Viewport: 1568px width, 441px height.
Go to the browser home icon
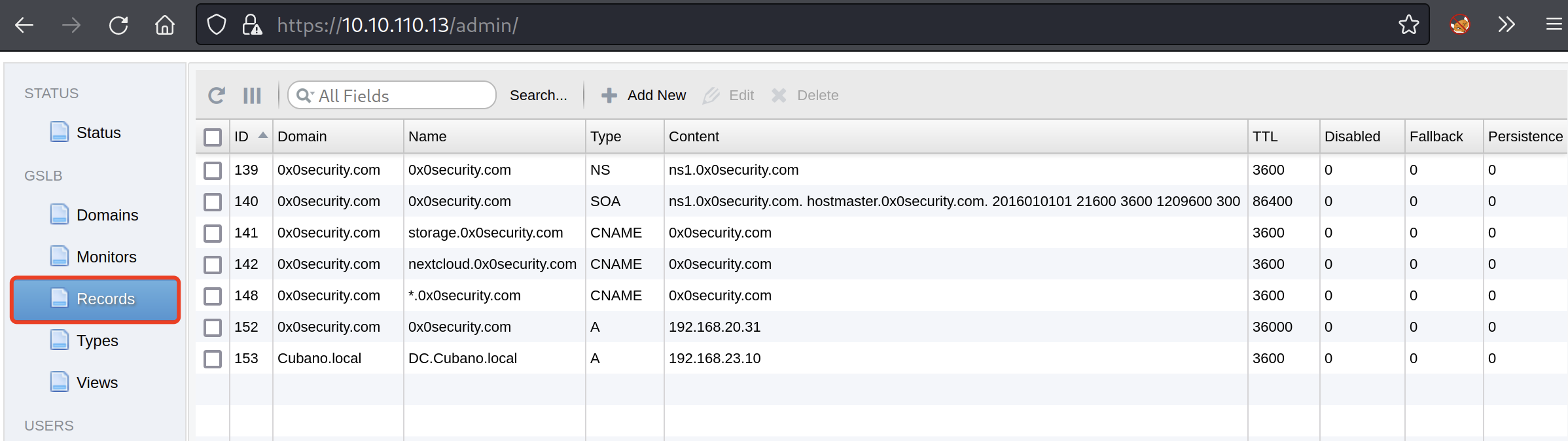165,26
